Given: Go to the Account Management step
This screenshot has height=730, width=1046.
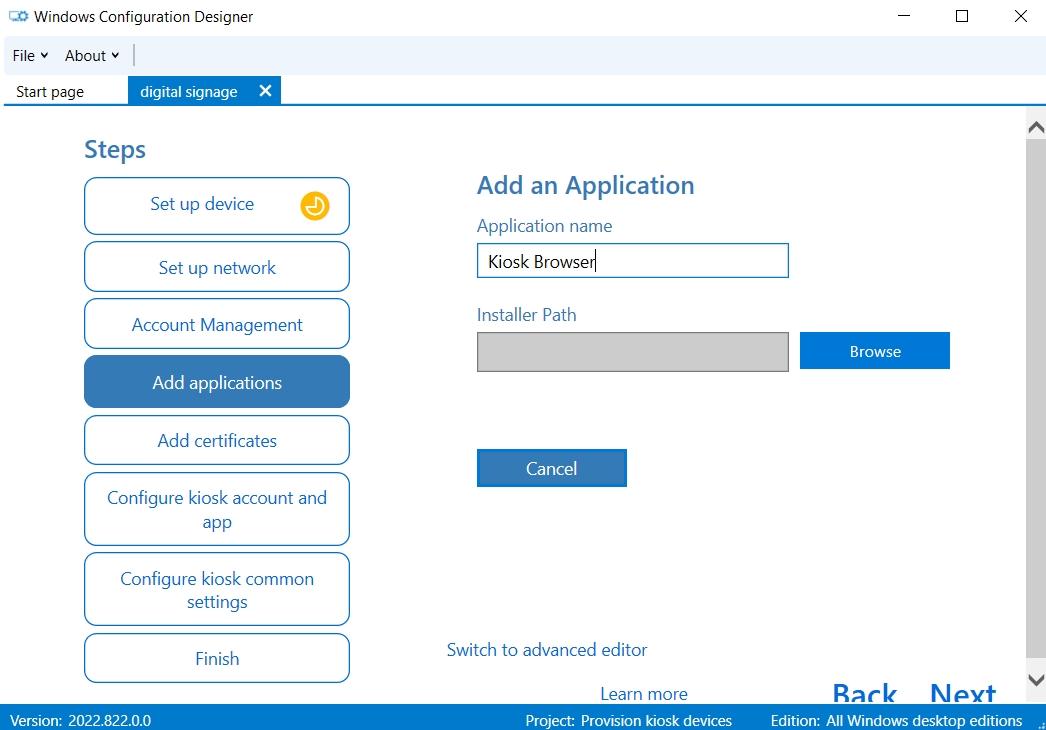Looking at the screenshot, I should pos(216,324).
